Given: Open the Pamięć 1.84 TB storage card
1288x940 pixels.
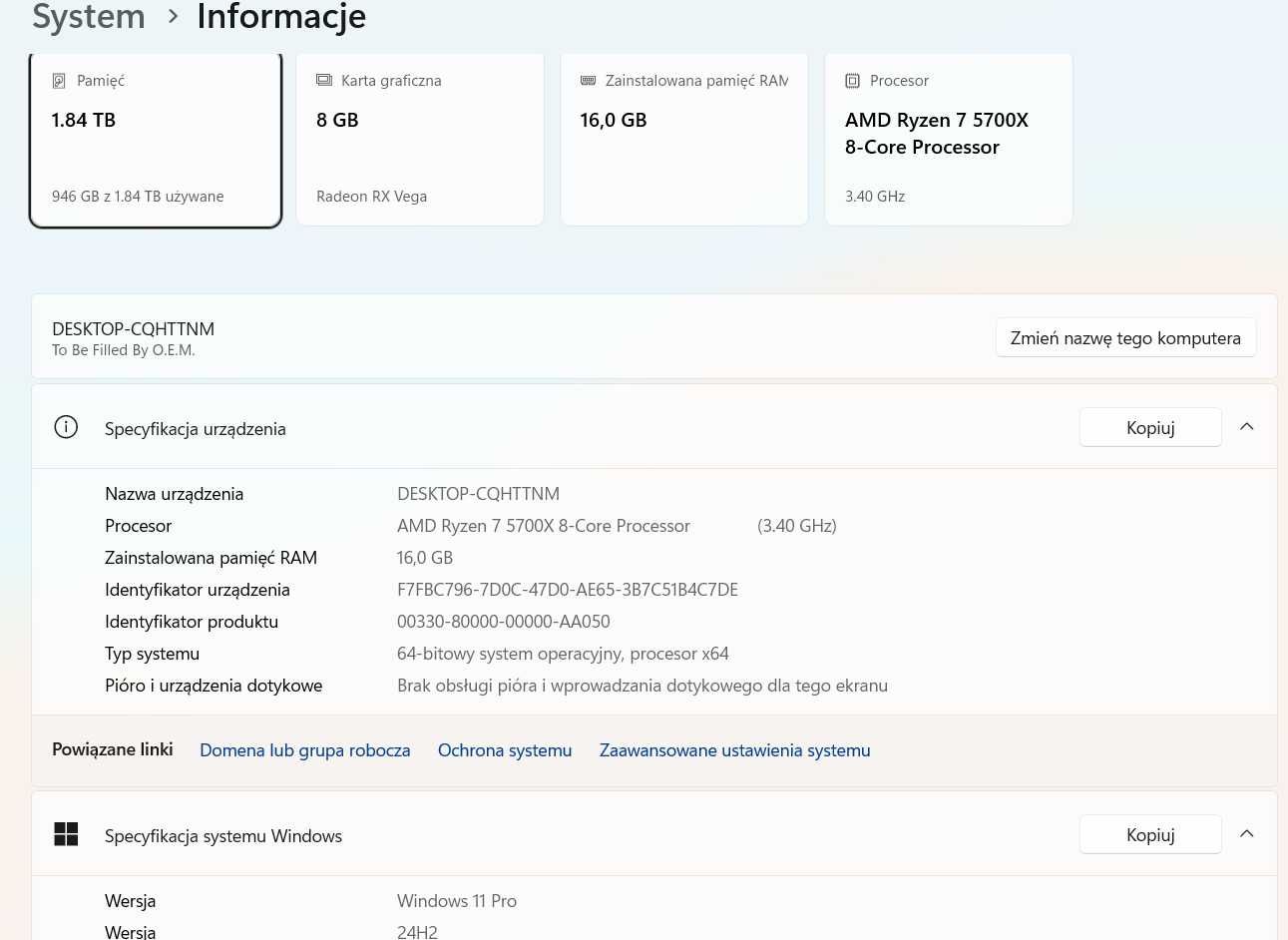Looking at the screenshot, I should (x=156, y=139).
